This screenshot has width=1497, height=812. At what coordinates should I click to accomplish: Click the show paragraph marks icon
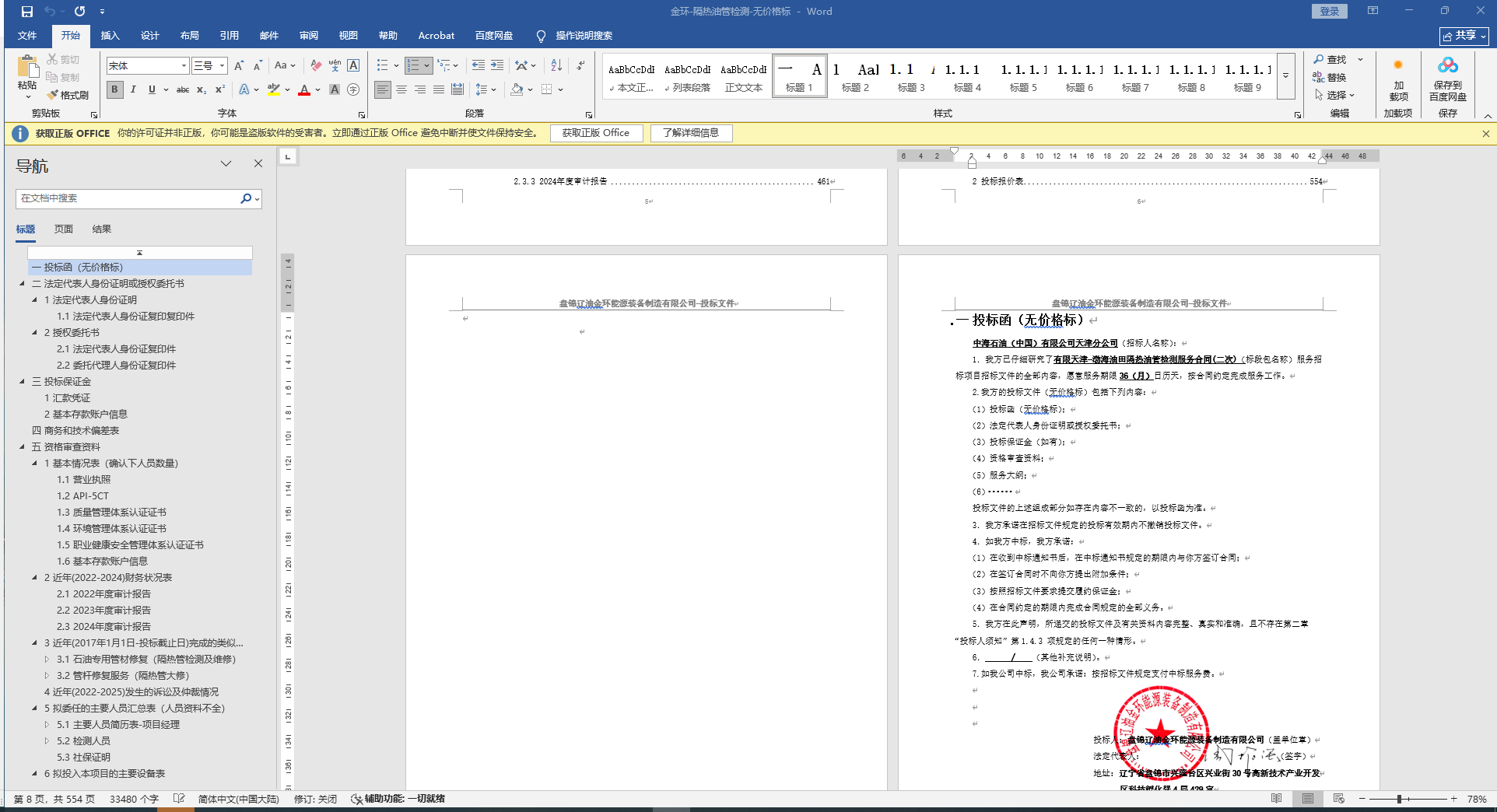580,65
